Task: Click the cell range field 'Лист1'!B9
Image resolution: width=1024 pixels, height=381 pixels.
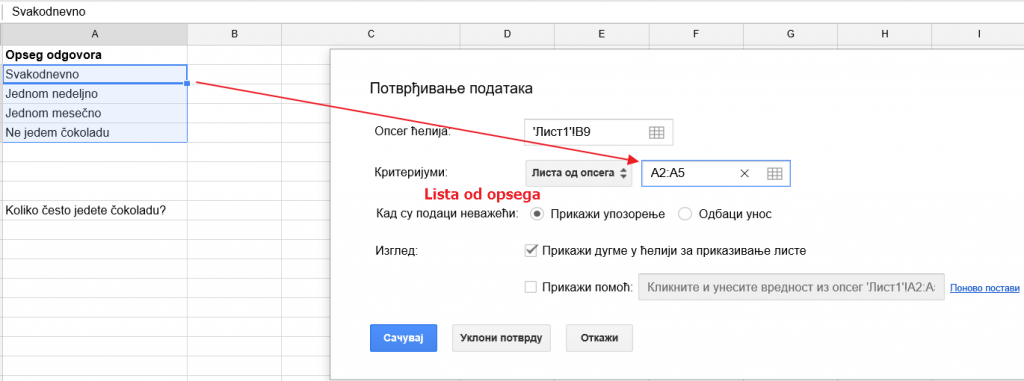Action: coord(598,132)
